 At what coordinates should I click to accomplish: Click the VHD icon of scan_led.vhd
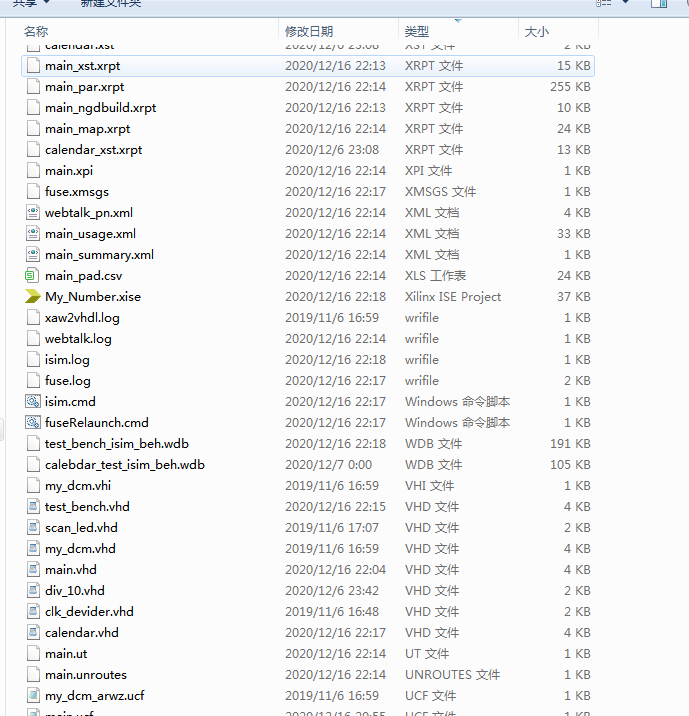pyautogui.click(x=33, y=528)
